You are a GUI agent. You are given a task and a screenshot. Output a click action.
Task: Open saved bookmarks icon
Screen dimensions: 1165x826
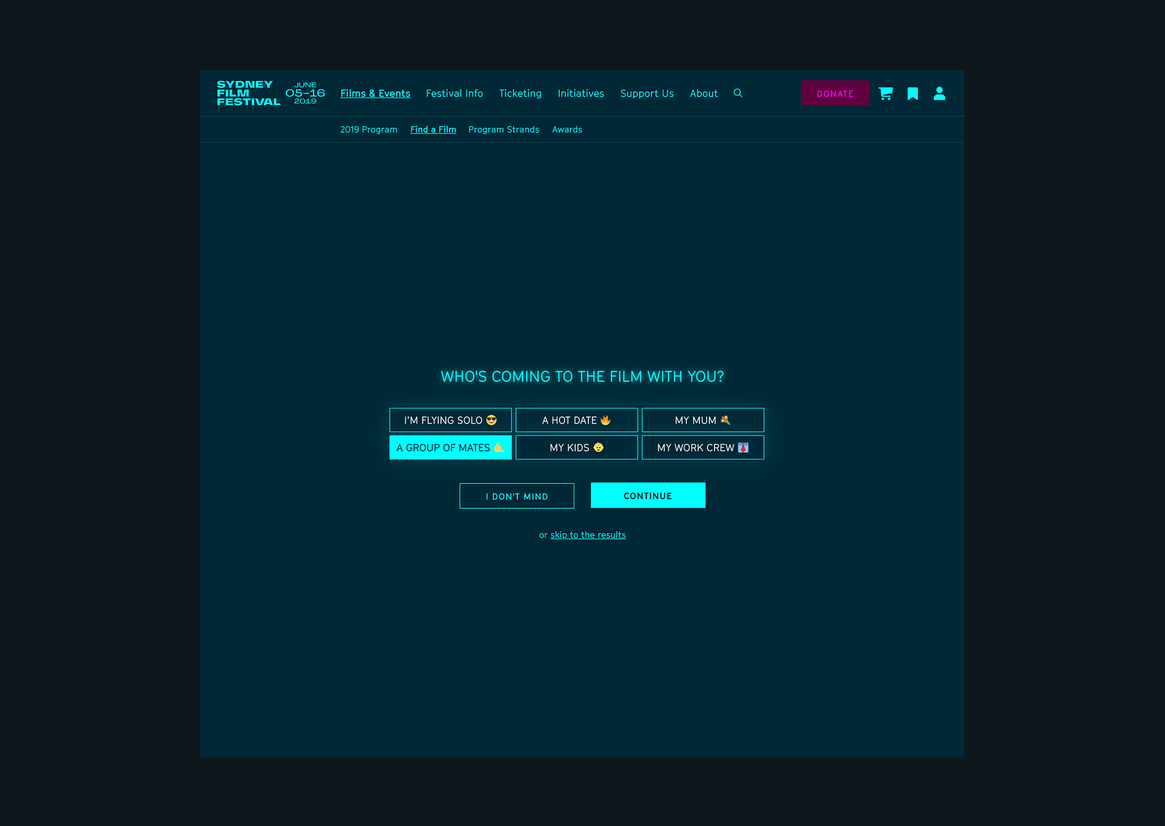(912, 93)
